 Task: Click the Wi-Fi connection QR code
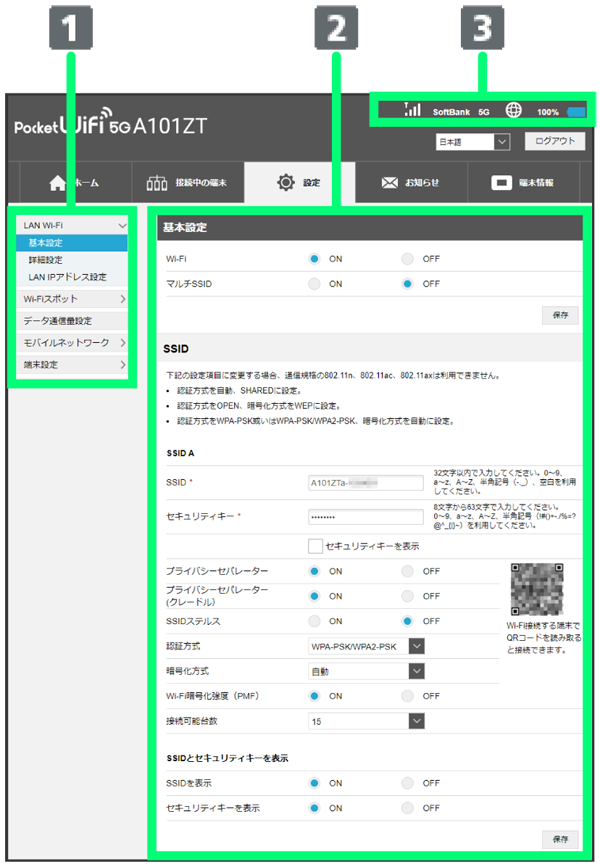[x=536, y=588]
